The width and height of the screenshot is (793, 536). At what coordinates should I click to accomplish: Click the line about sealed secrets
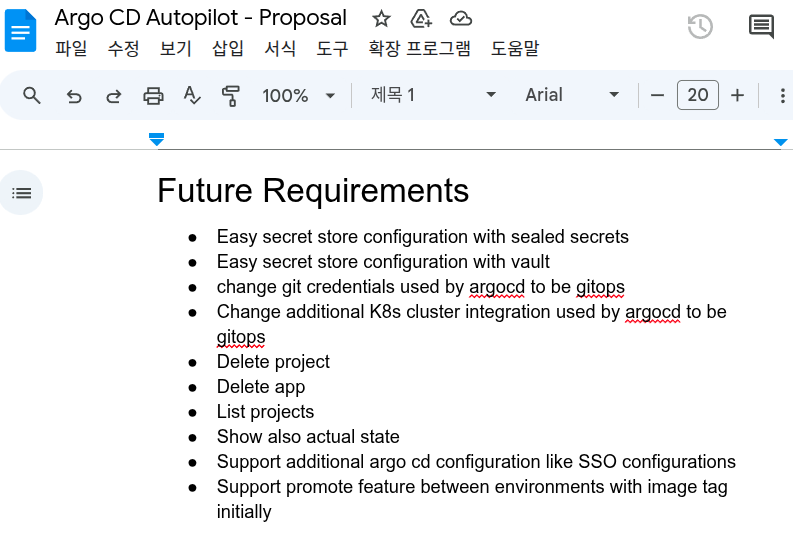[423, 237]
